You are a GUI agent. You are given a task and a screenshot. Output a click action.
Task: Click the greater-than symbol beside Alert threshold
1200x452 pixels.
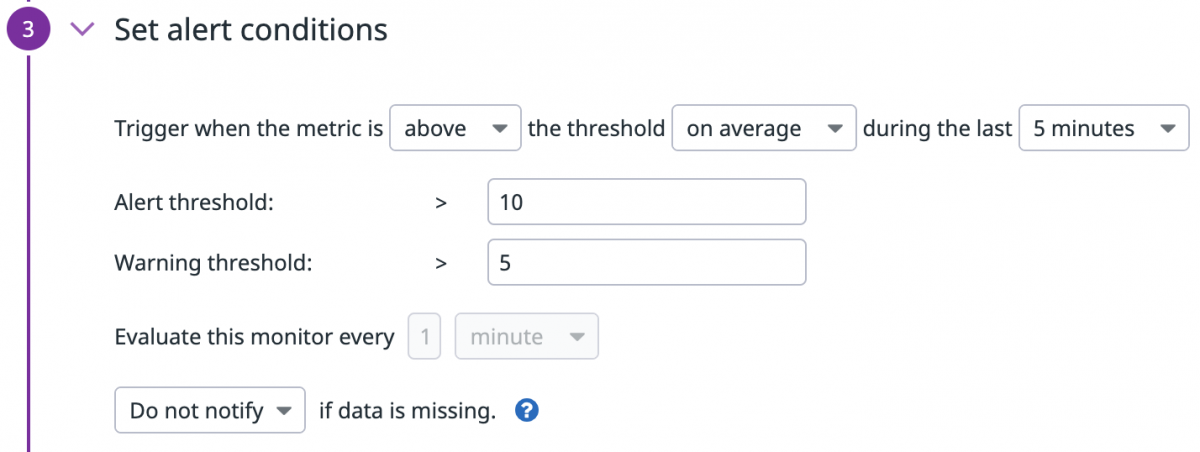point(441,202)
